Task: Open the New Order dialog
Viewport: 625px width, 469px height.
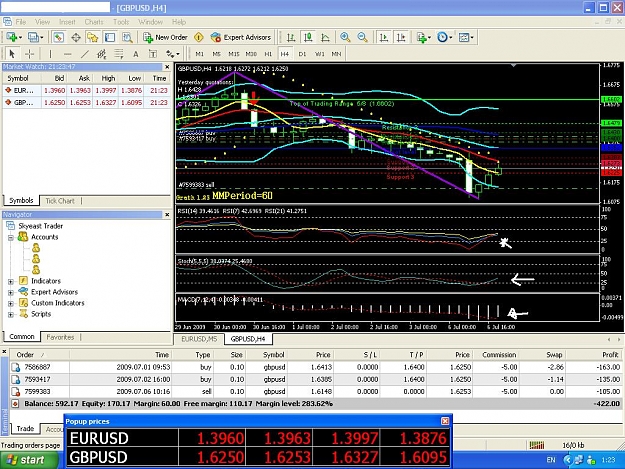Action: coord(165,37)
